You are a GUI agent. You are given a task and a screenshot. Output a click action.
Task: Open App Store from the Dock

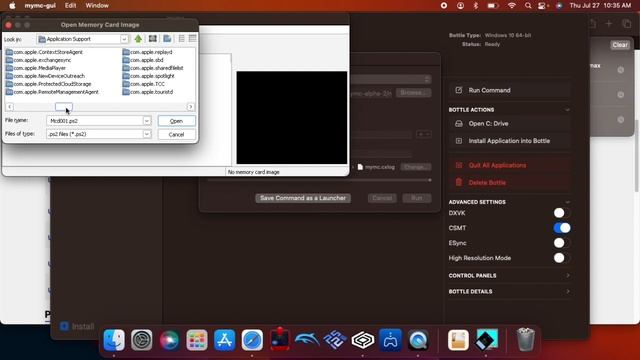click(x=224, y=340)
